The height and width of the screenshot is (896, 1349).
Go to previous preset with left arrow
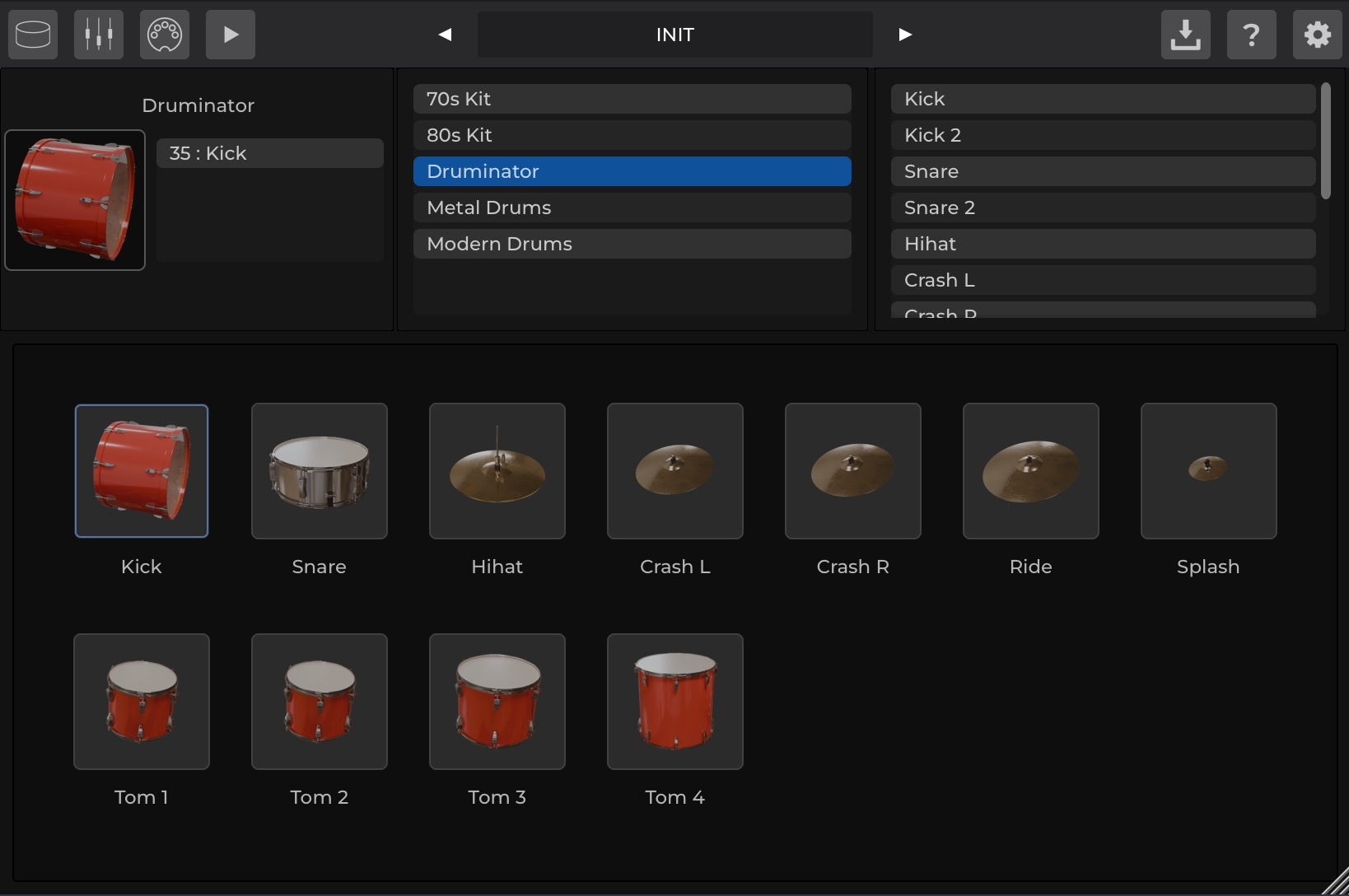(x=446, y=35)
